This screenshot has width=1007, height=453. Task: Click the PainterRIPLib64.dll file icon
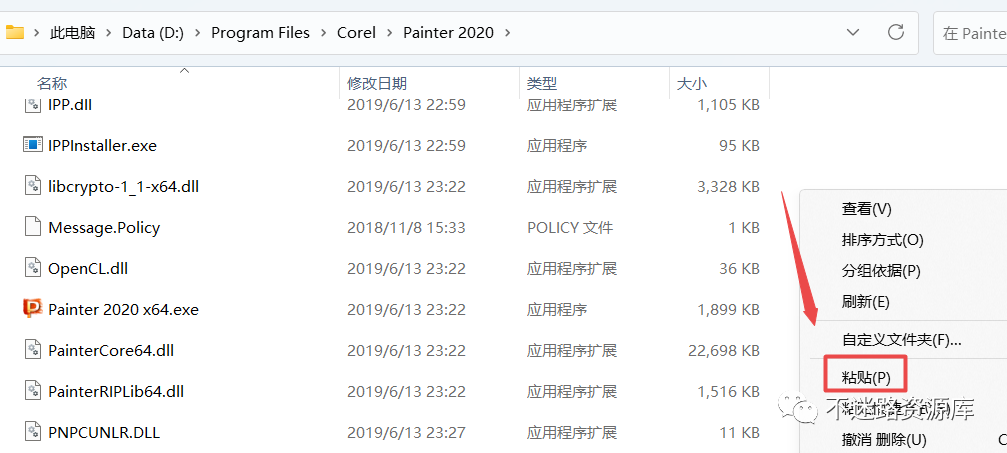[32, 390]
